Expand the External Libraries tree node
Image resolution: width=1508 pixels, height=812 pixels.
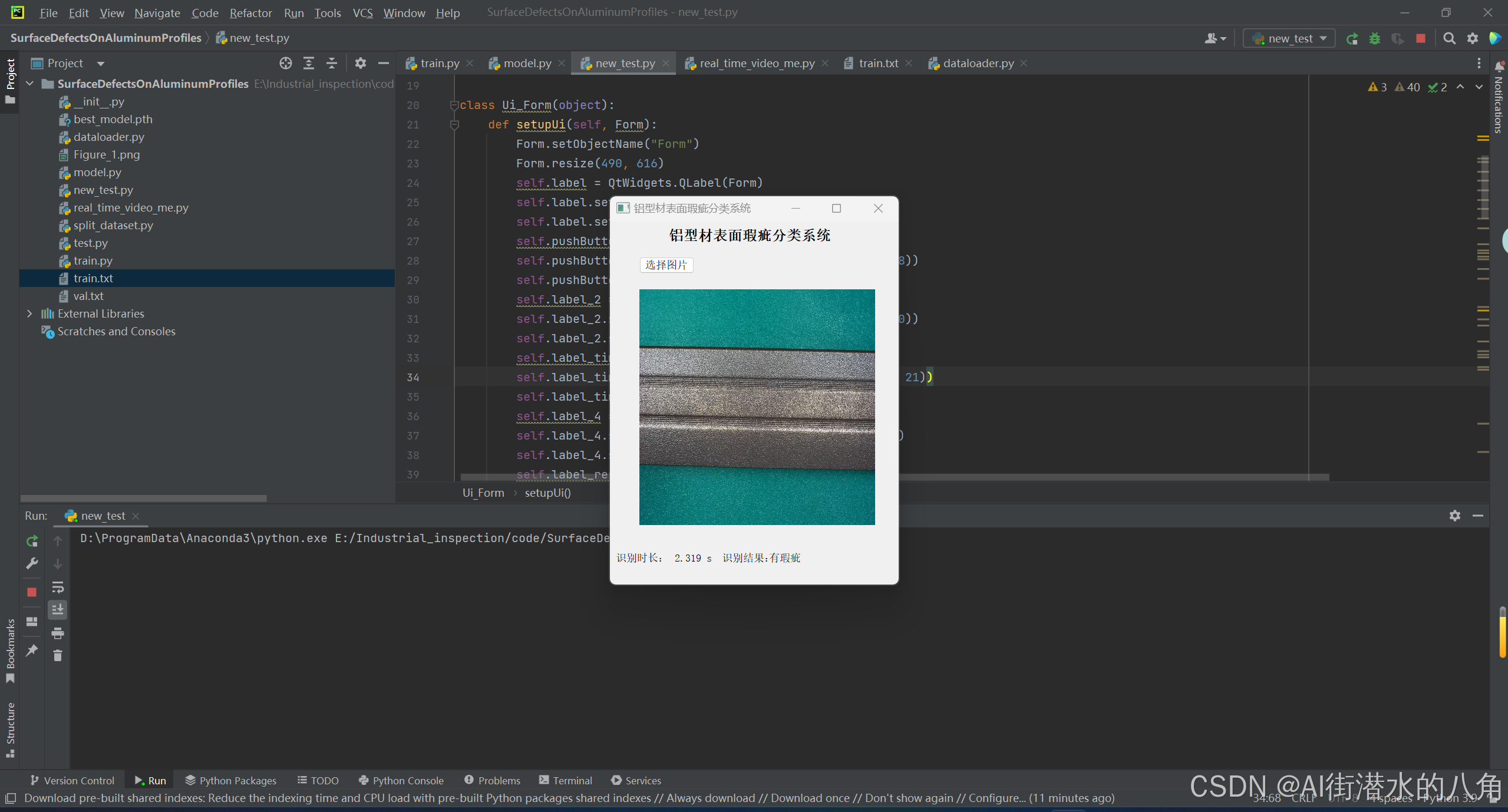coord(29,314)
